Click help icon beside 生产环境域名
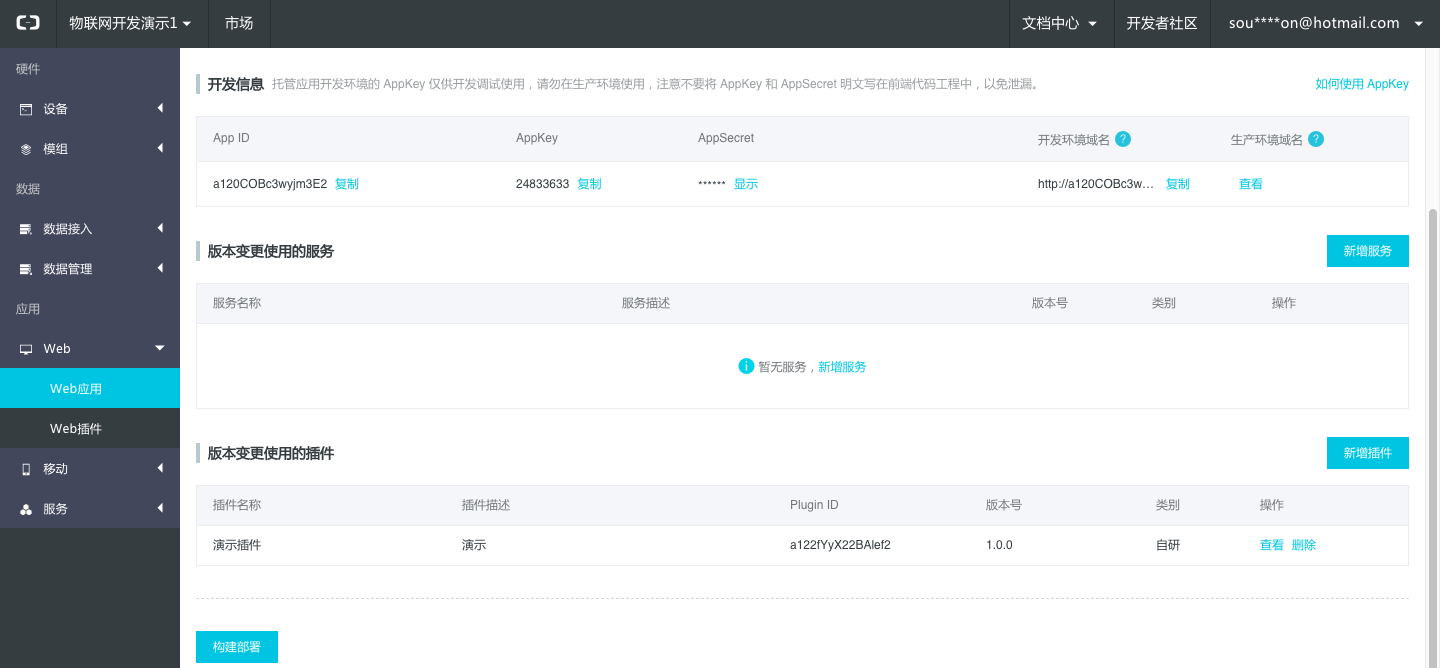The height and width of the screenshot is (668, 1440). click(1316, 139)
